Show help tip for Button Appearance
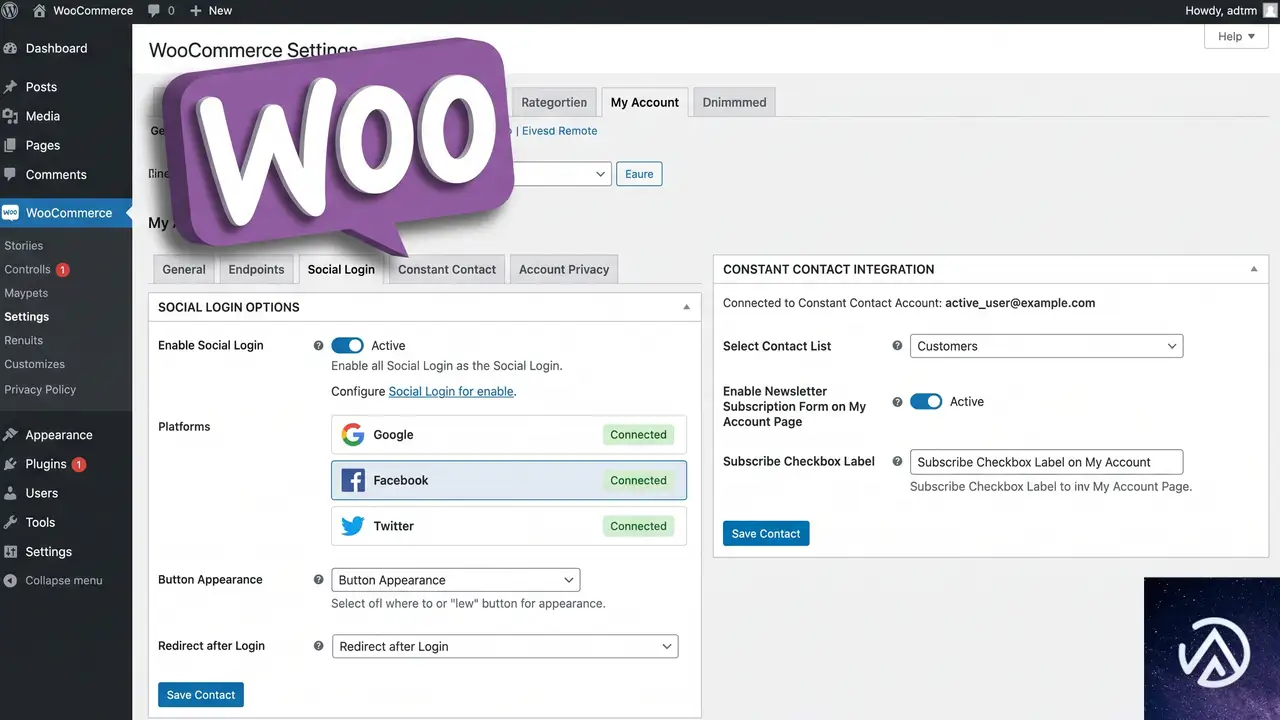 [319, 580]
